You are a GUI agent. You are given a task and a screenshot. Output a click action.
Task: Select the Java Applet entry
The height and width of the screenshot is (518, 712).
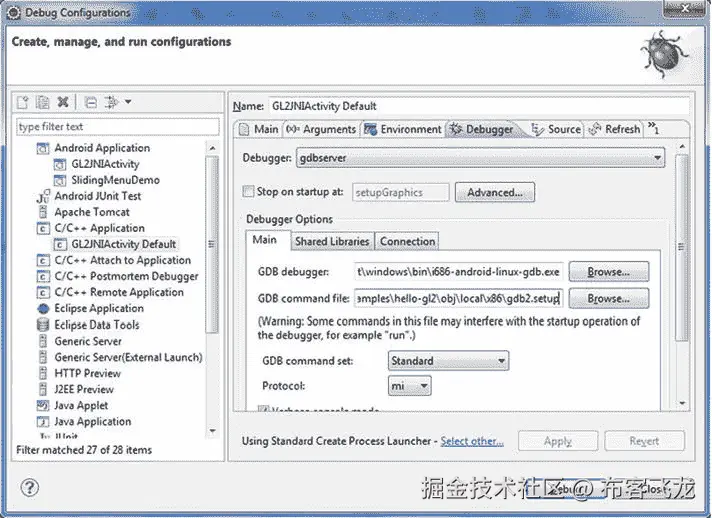click(81, 405)
